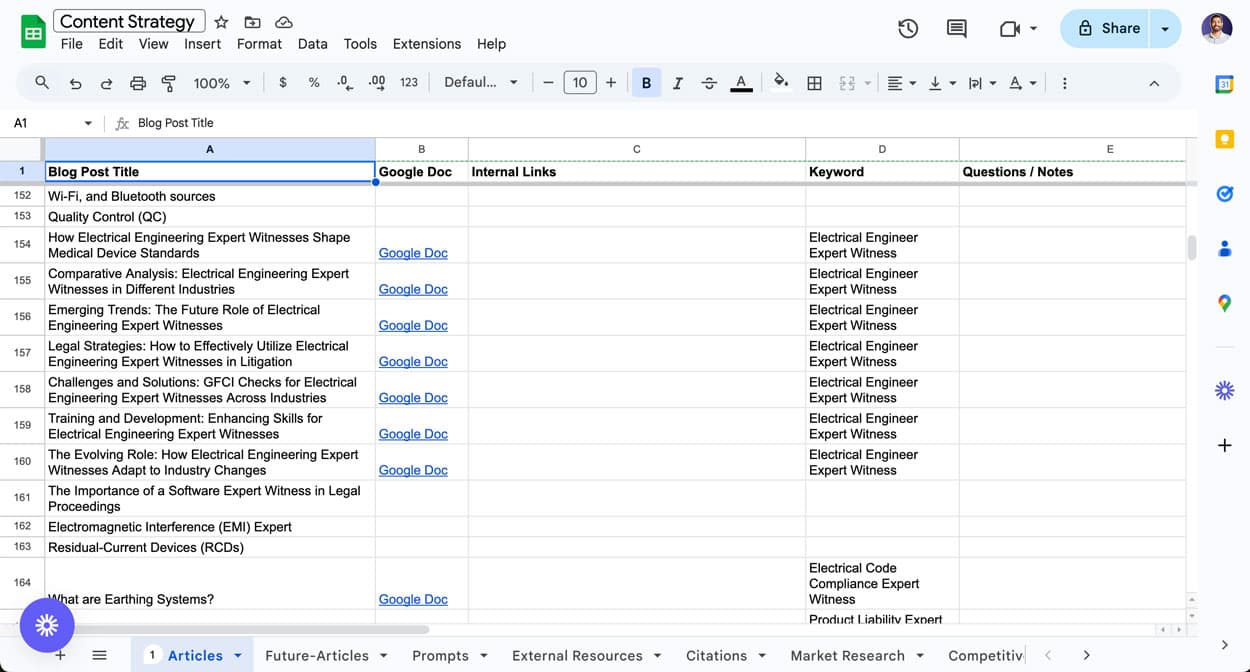
Task: Open Google Calendar in the side panel
Action: (x=1224, y=84)
